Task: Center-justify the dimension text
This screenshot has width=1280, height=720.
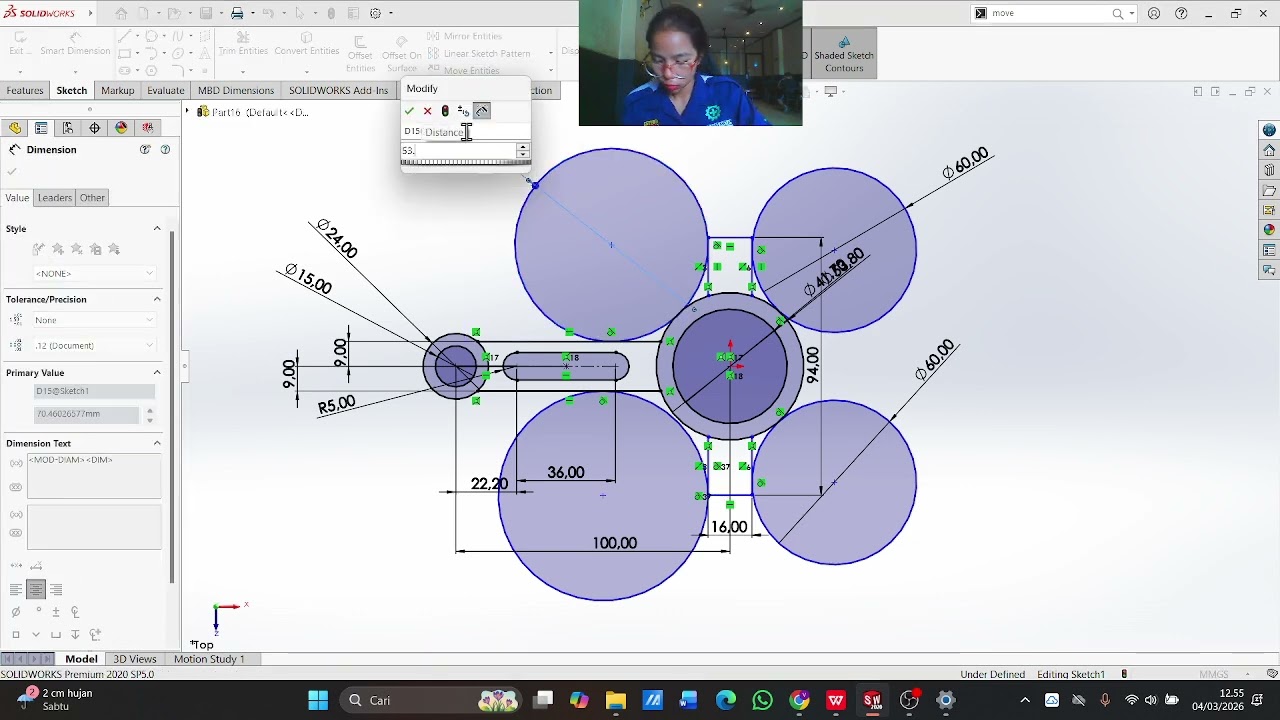Action: pyautogui.click(x=36, y=590)
